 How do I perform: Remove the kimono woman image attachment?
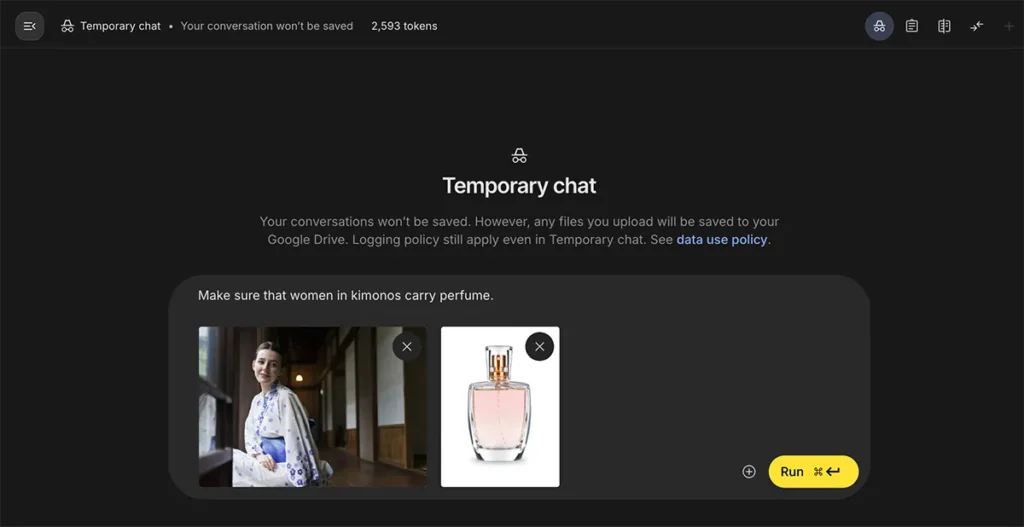click(407, 347)
